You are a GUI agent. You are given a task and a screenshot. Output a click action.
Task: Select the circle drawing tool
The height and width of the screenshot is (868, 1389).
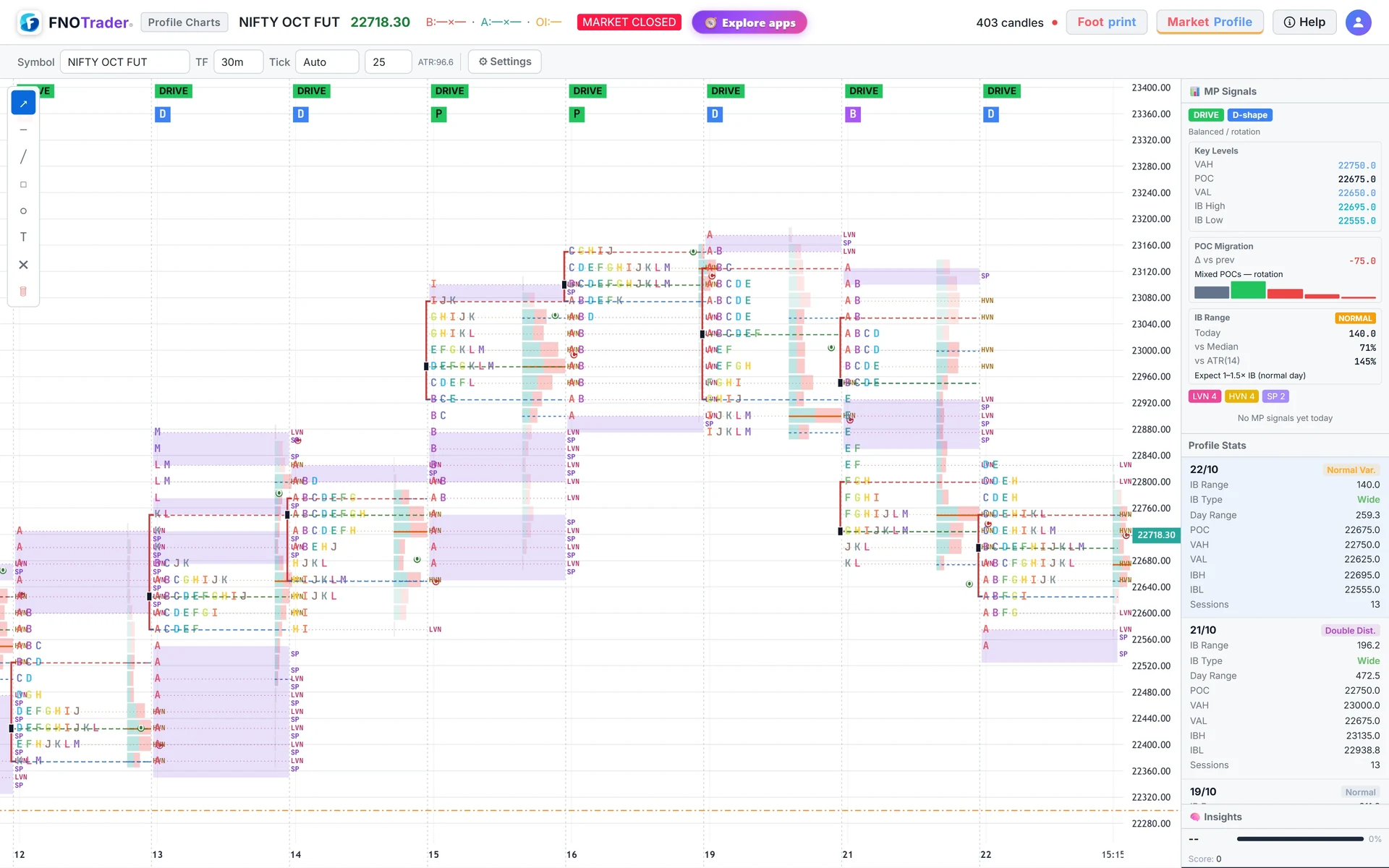tap(23, 210)
